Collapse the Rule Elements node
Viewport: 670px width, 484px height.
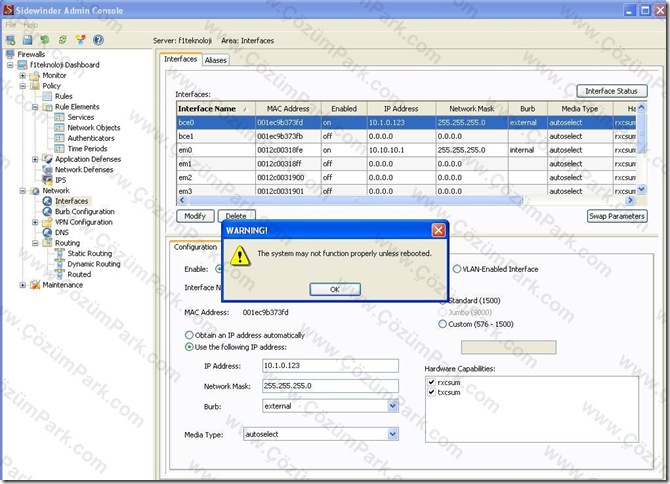[35, 107]
